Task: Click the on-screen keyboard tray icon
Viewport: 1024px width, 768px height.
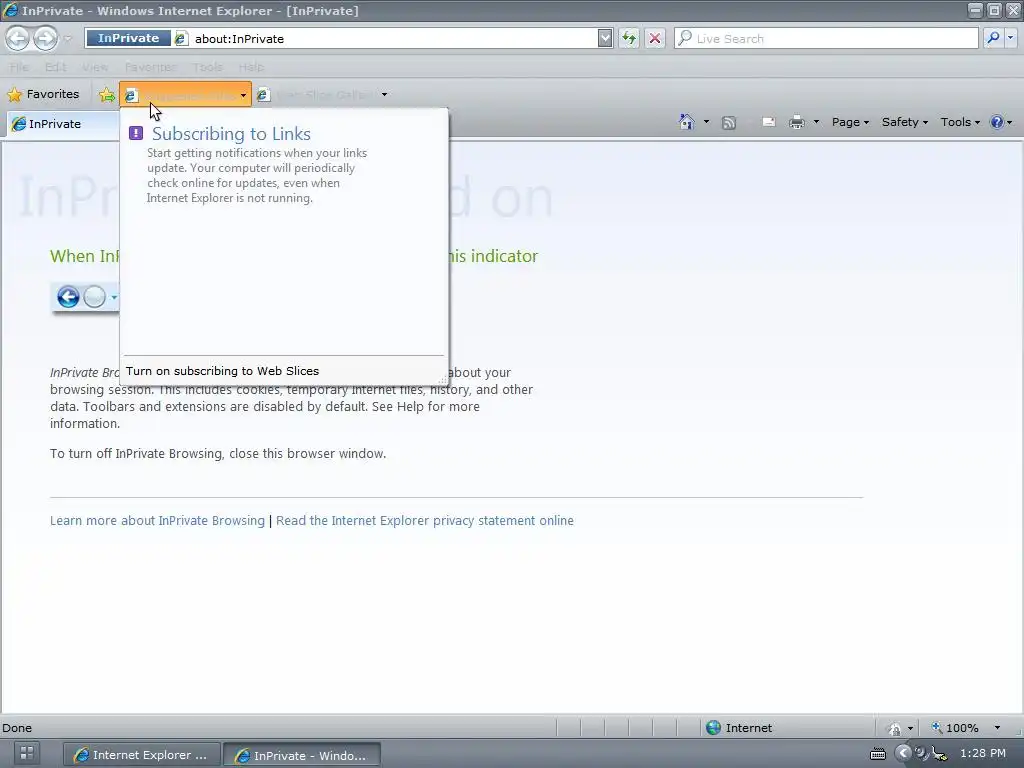Action: (x=878, y=754)
